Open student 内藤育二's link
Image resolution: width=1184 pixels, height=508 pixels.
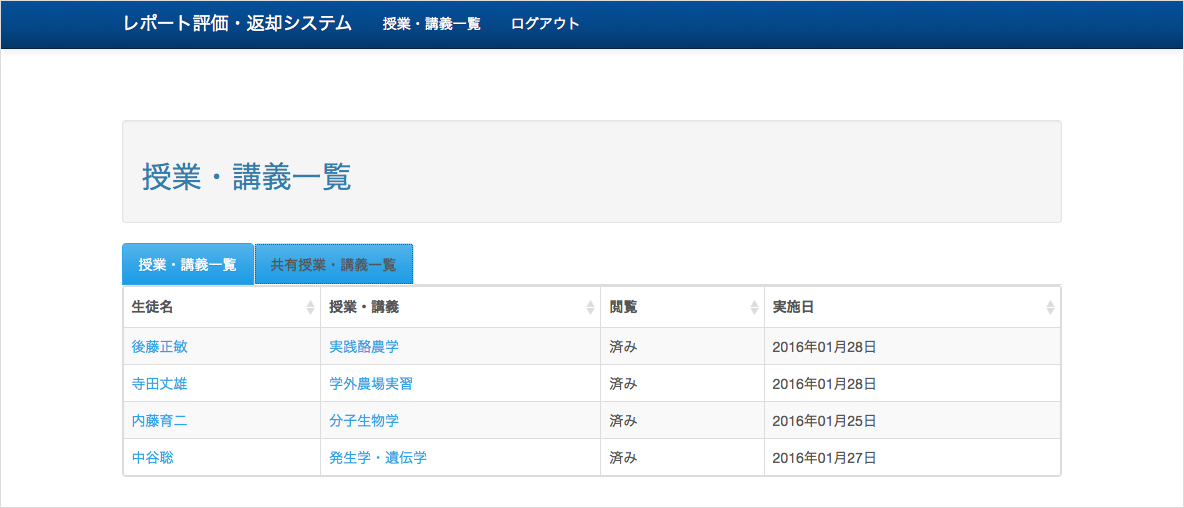(159, 421)
